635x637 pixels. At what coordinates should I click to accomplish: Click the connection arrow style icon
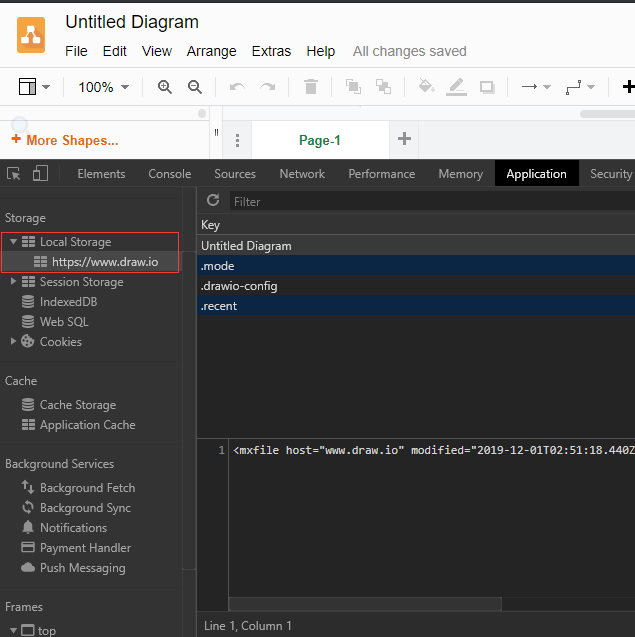pos(529,87)
